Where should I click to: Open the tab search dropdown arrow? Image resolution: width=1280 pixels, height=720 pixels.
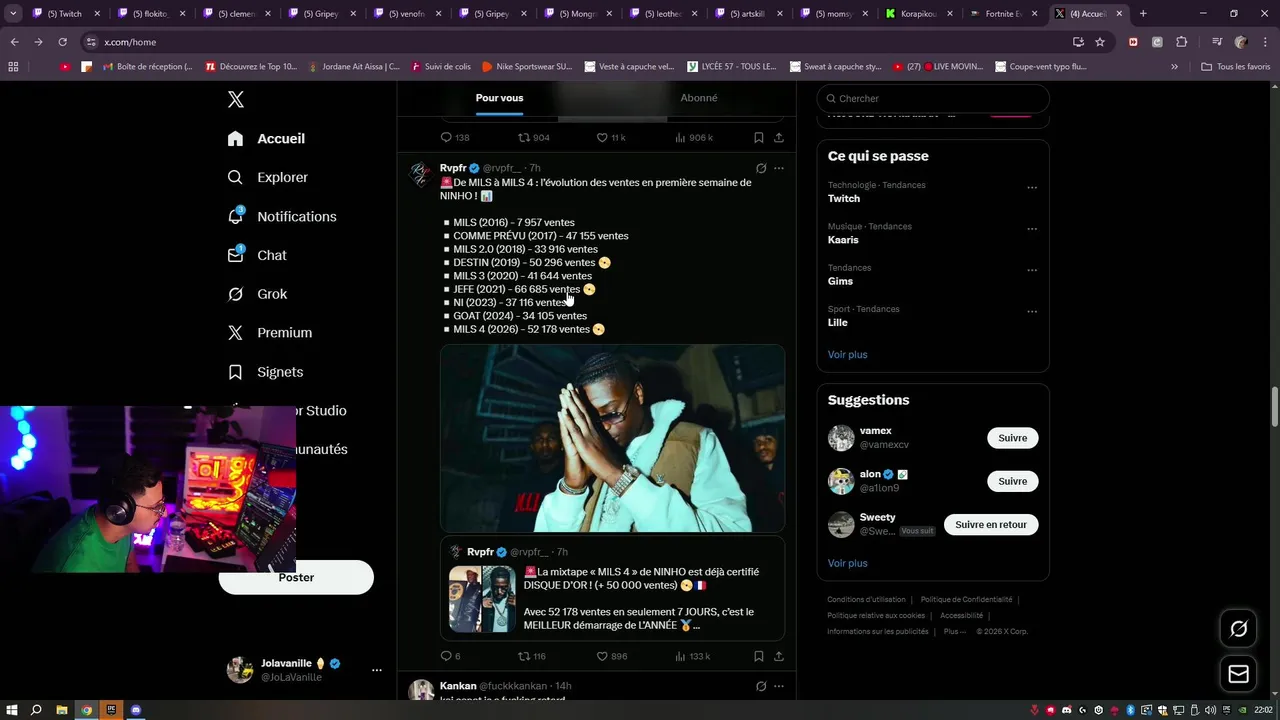click(x=14, y=14)
